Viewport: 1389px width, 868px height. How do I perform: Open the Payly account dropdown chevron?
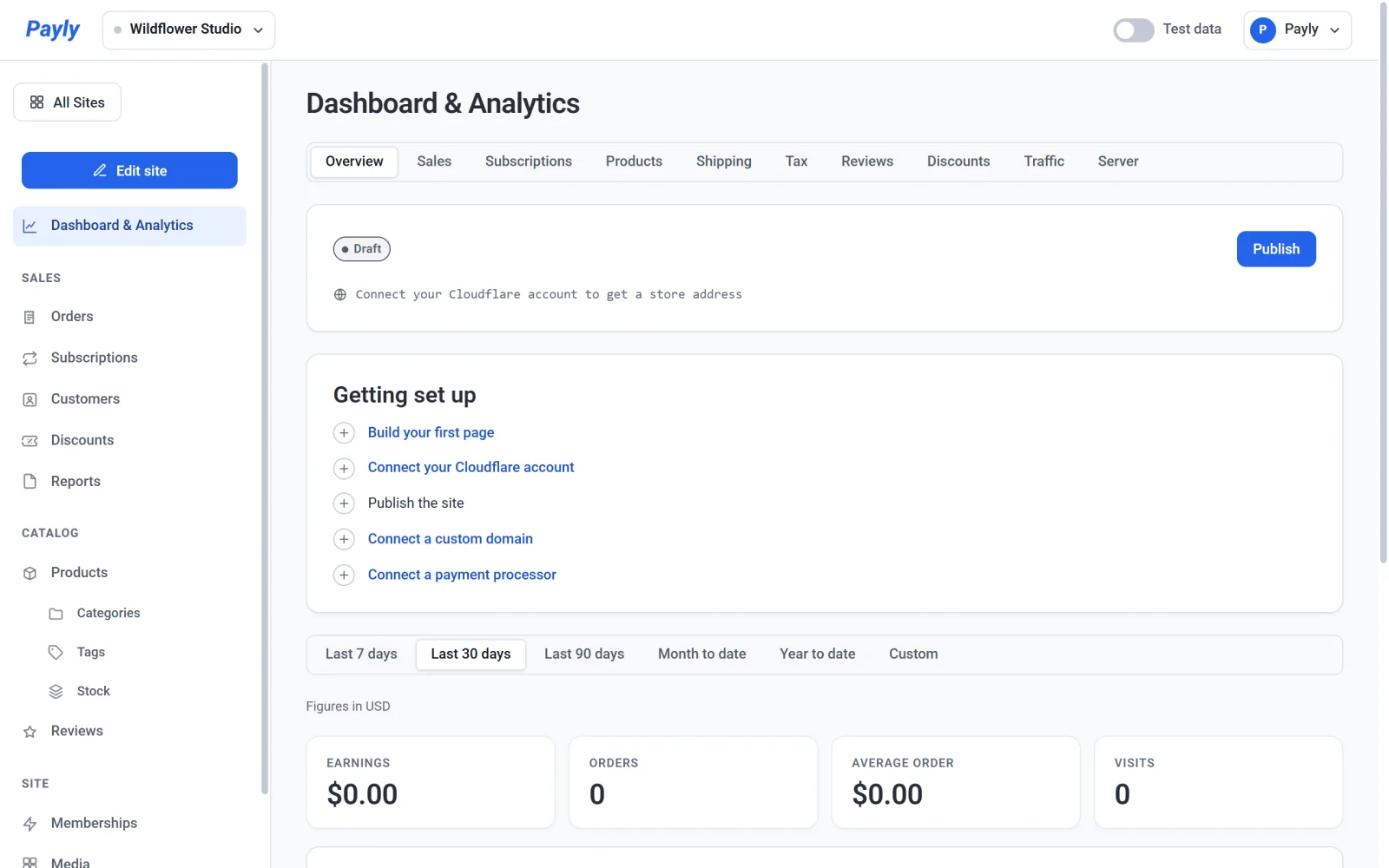(x=1334, y=30)
